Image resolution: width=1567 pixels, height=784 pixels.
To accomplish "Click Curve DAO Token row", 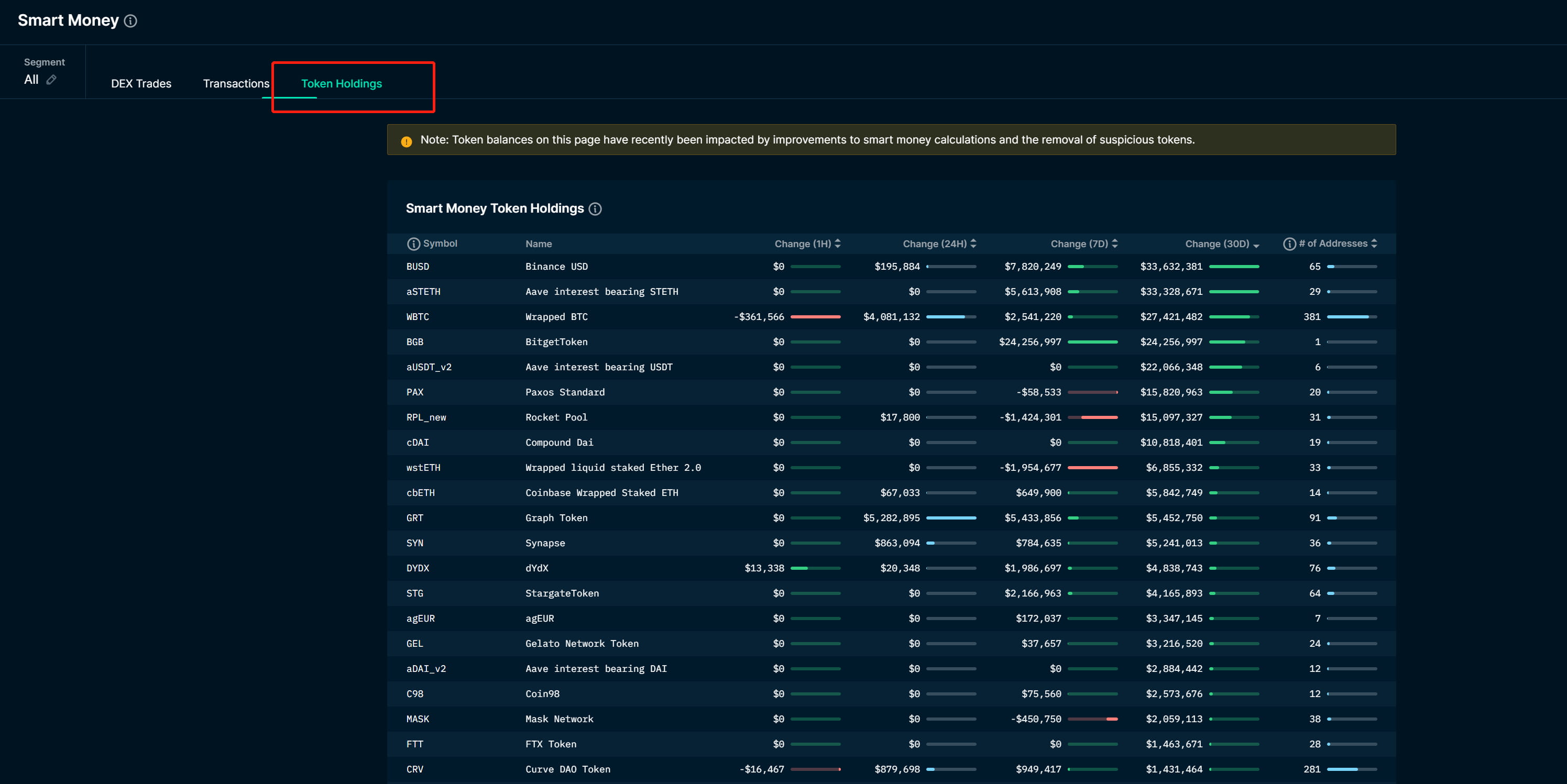I will point(567,769).
